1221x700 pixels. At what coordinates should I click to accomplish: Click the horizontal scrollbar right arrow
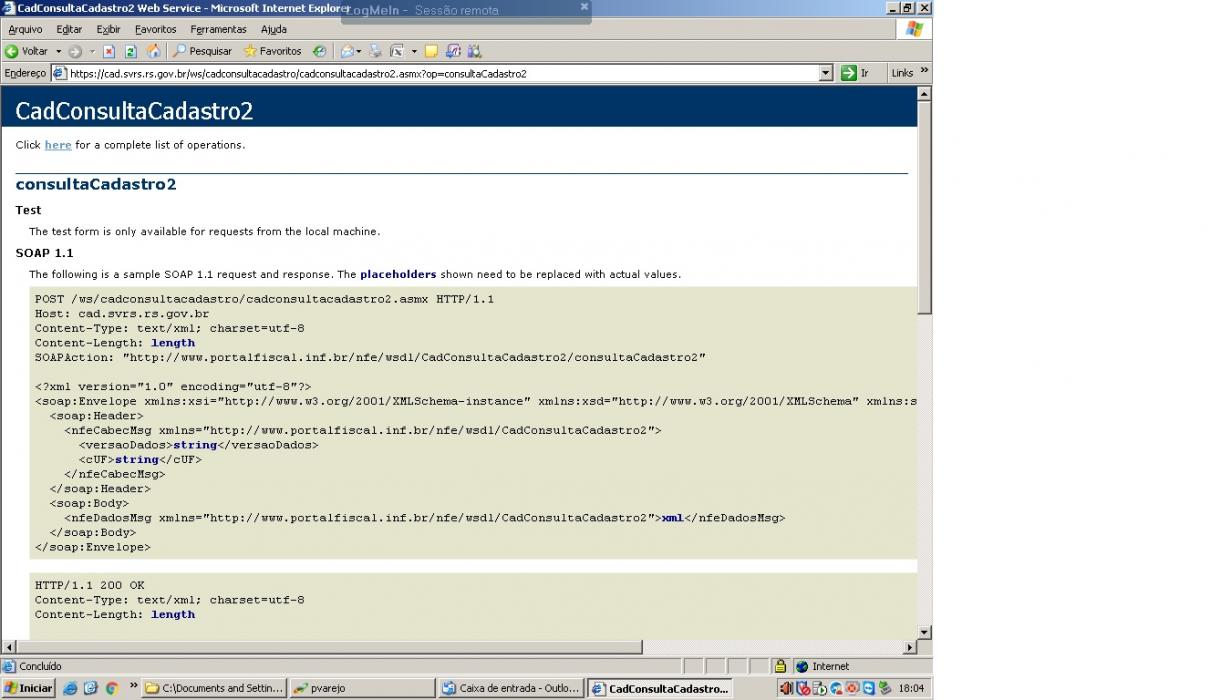coord(909,647)
